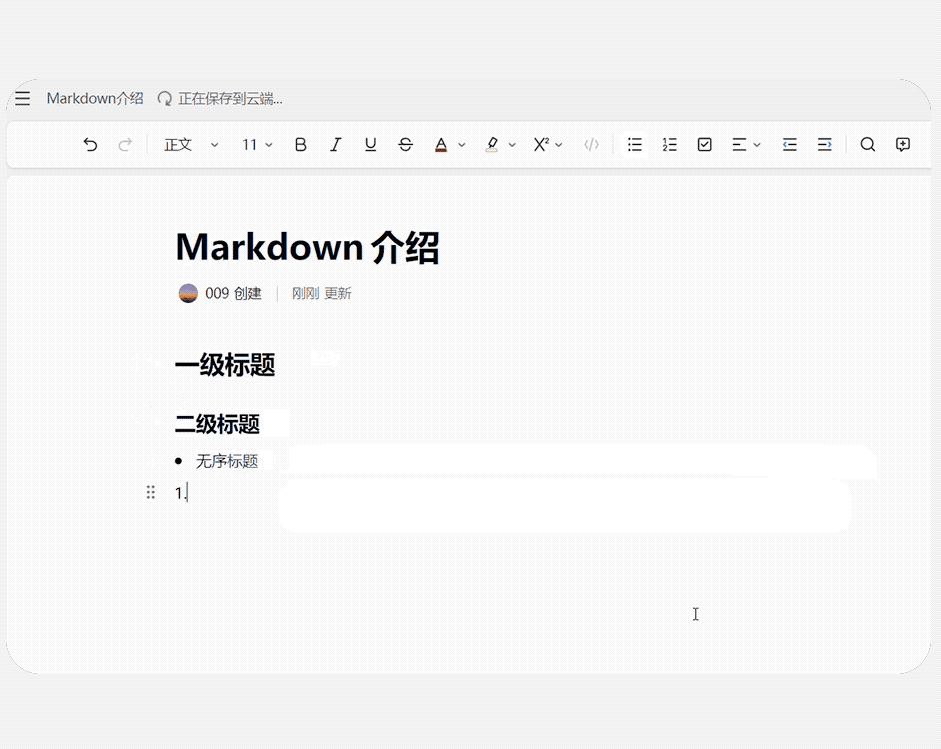This screenshot has height=749, width=941.
Task: Open the document search tool
Action: [x=868, y=144]
